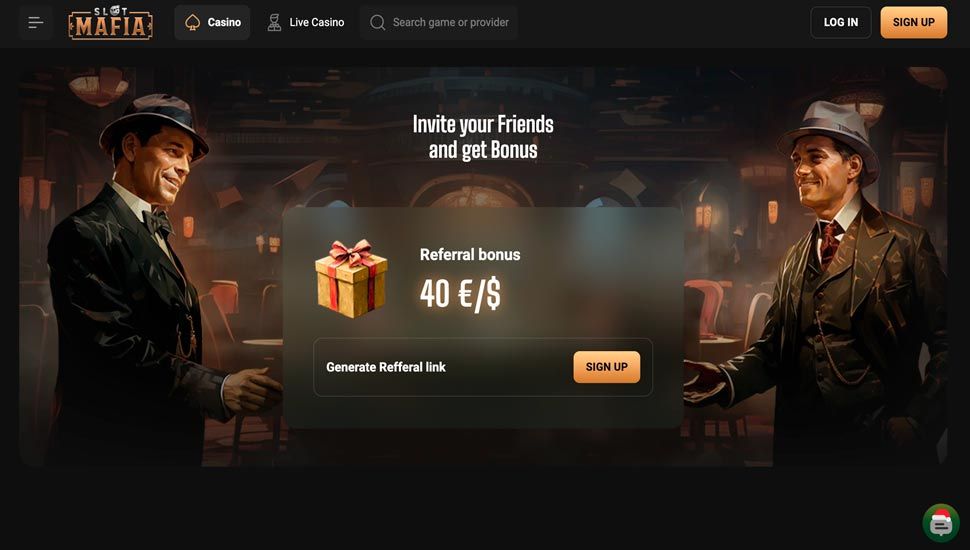Click the 40 €/$ bonus amount
This screenshot has height=550, width=970.
(x=460, y=293)
